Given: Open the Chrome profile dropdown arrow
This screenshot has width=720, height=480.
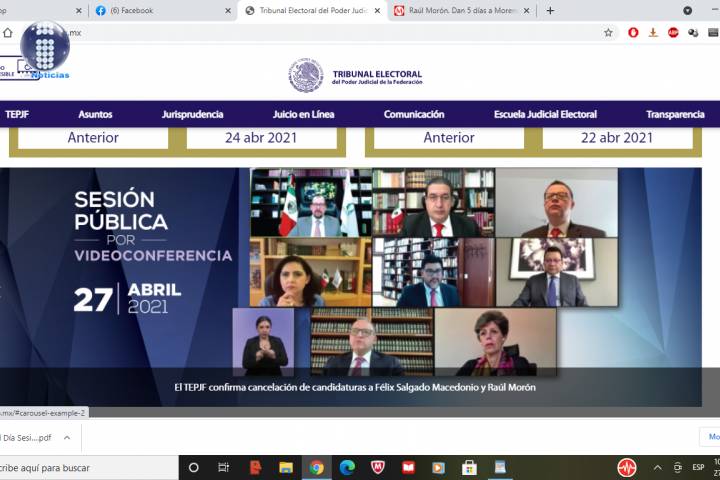Looking at the screenshot, I should click(687, 11).
